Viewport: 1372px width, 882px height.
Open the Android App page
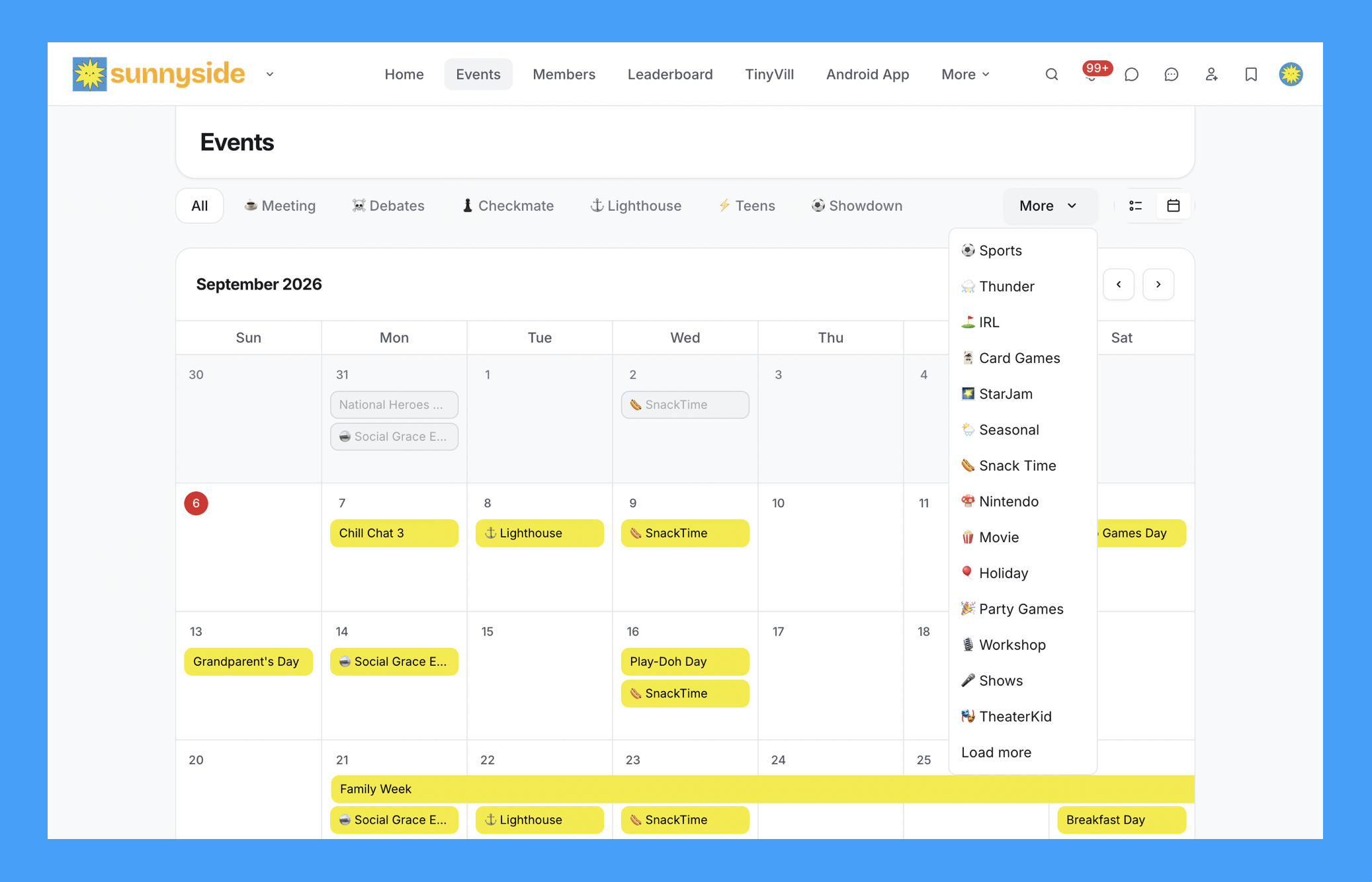point(867,74)
